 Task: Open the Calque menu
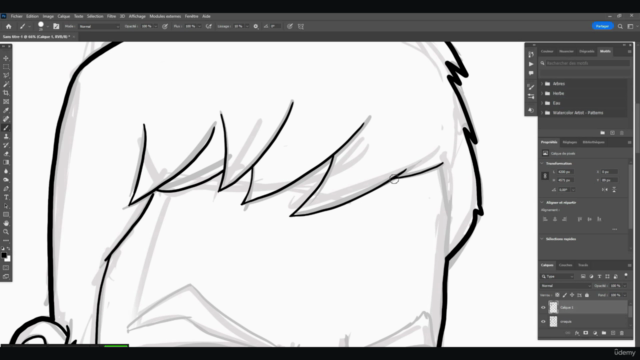coord(64,16)
